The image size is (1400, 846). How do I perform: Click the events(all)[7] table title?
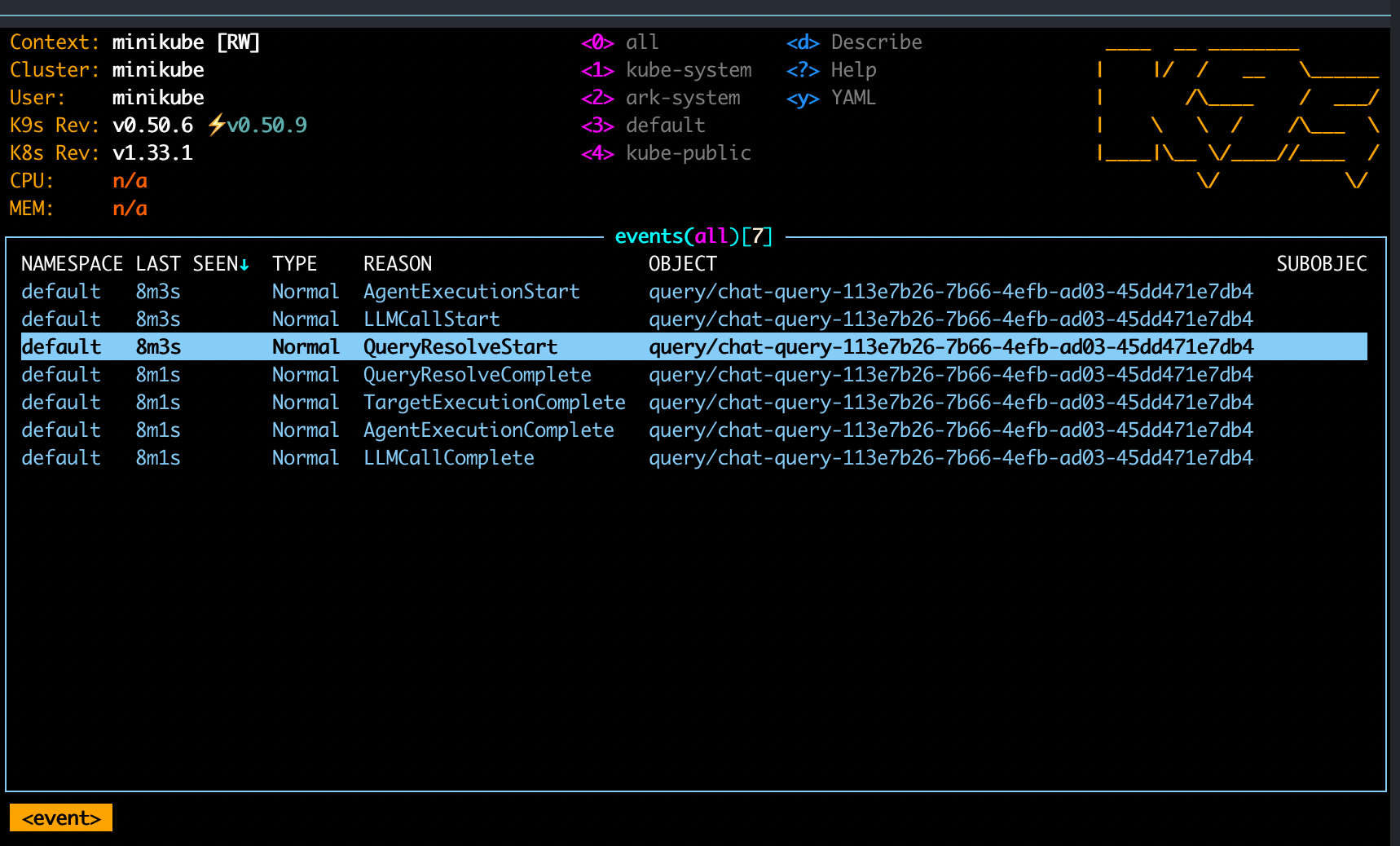(x=693, y=236)
